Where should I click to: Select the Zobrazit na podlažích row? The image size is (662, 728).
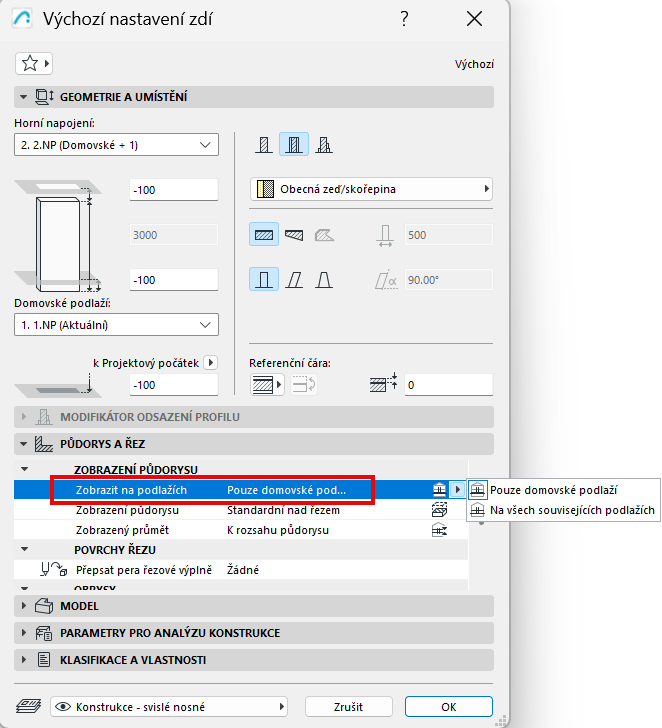tap(241, 490)
